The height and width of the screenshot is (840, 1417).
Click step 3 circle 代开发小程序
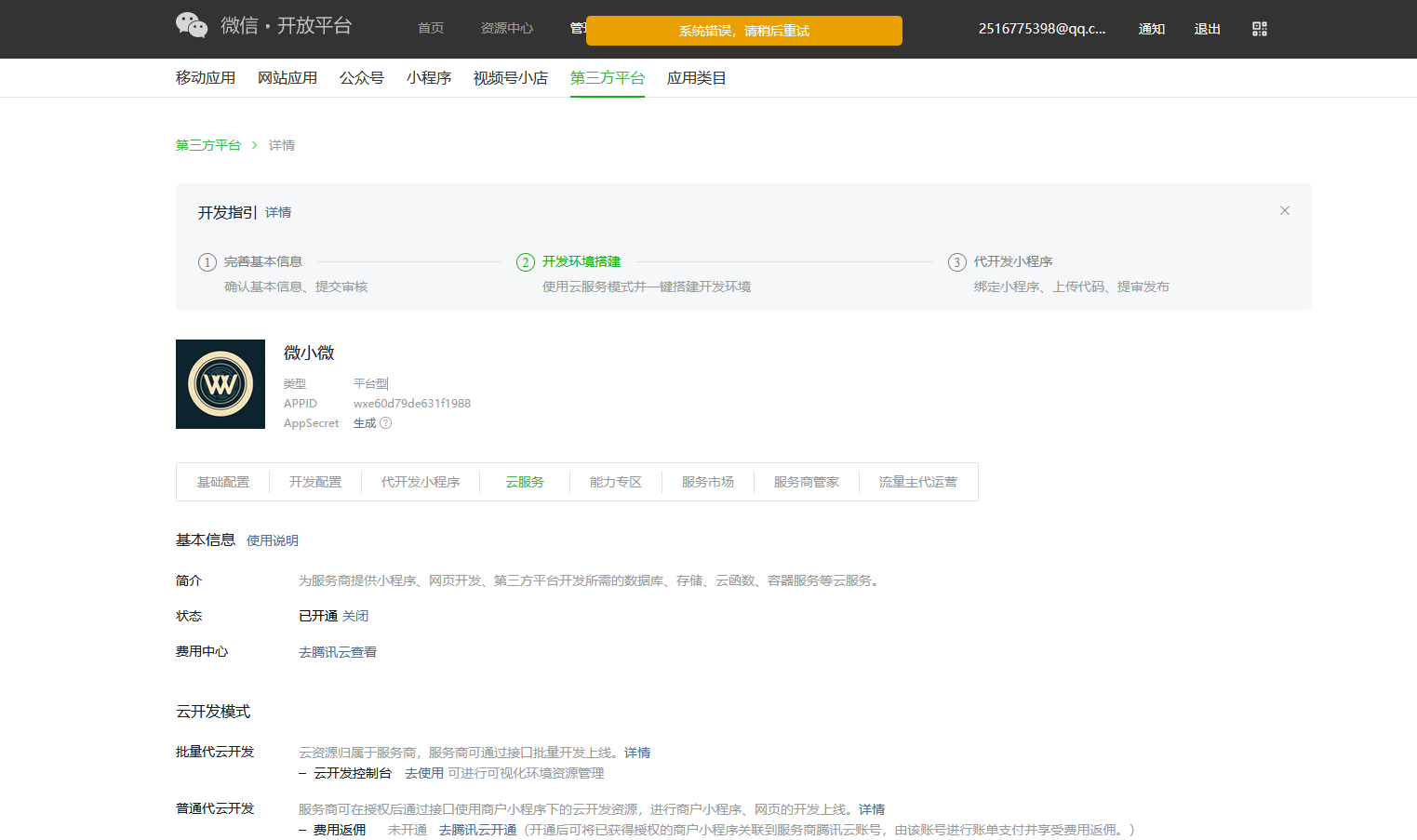click(x=957, y=262)
